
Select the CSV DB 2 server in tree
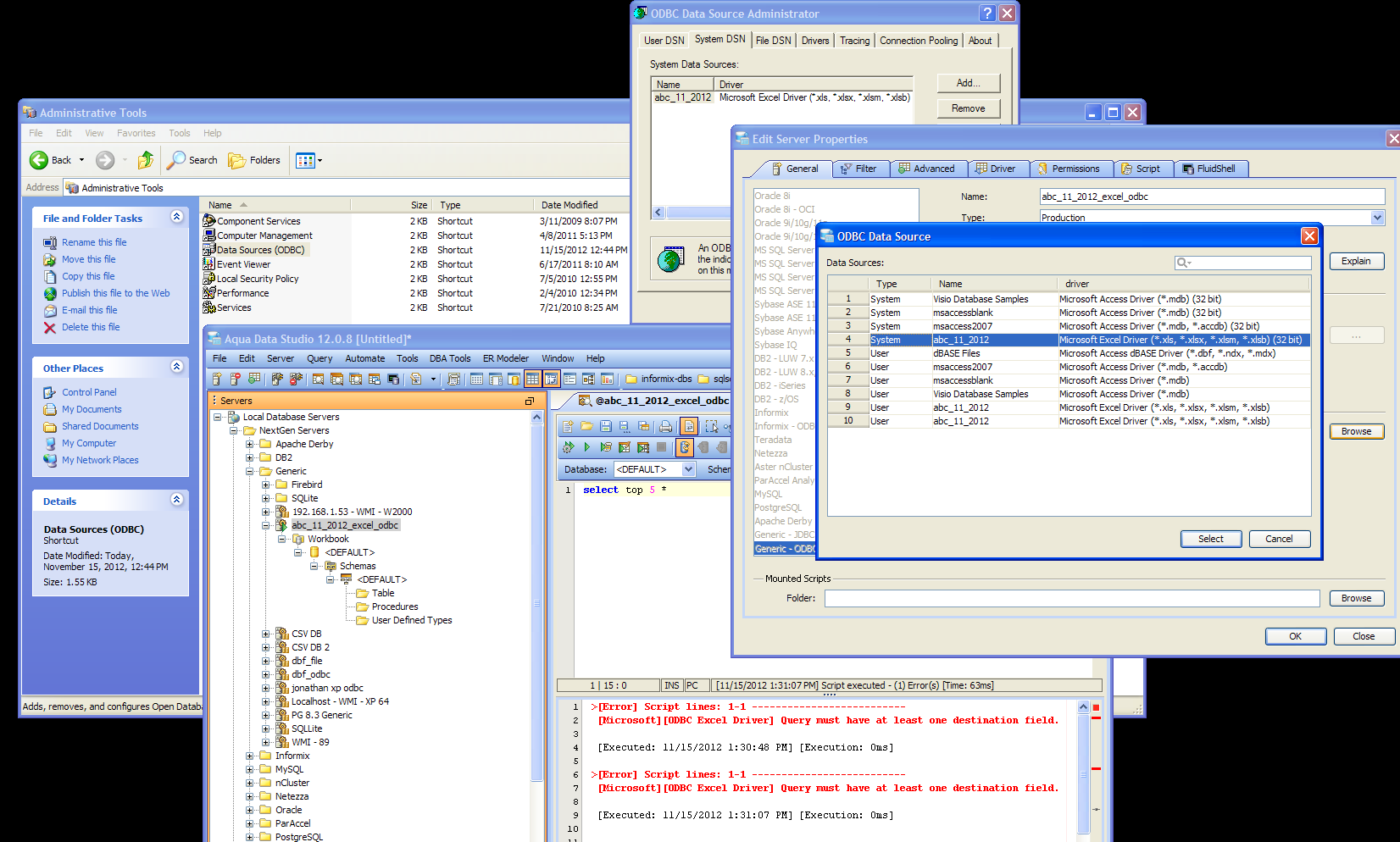click(x=310, y=647)
